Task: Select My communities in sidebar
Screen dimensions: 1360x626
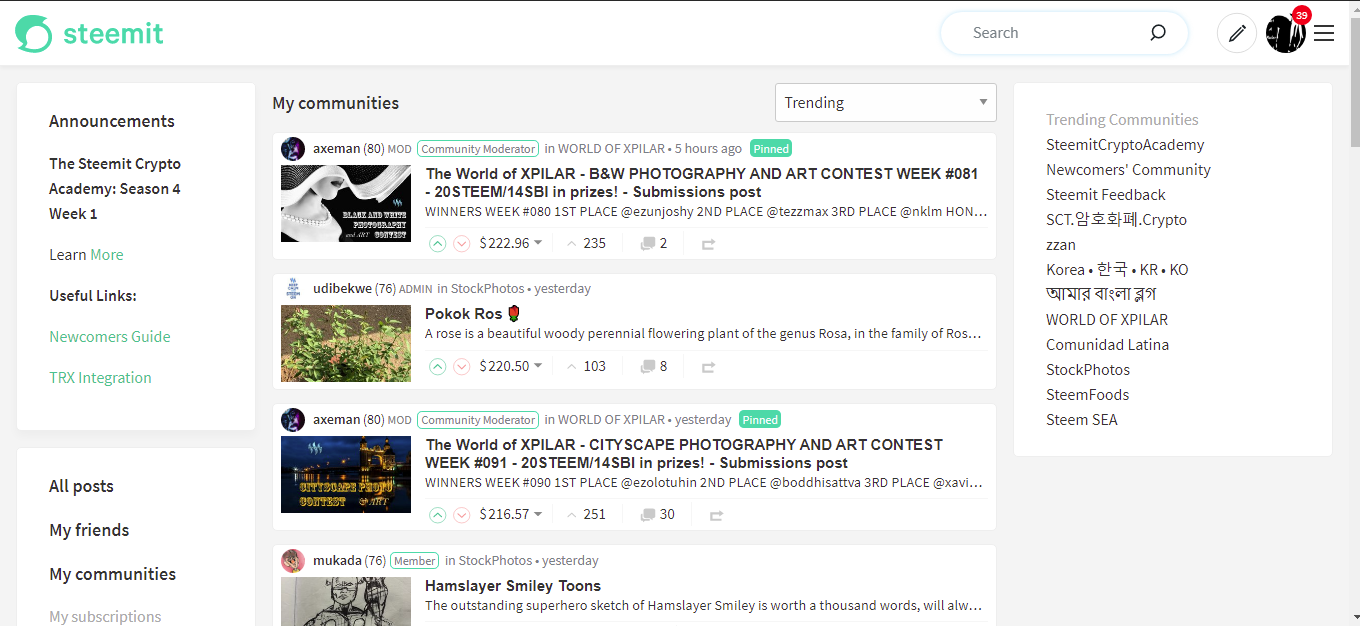Action: click(x=112, y=574)
